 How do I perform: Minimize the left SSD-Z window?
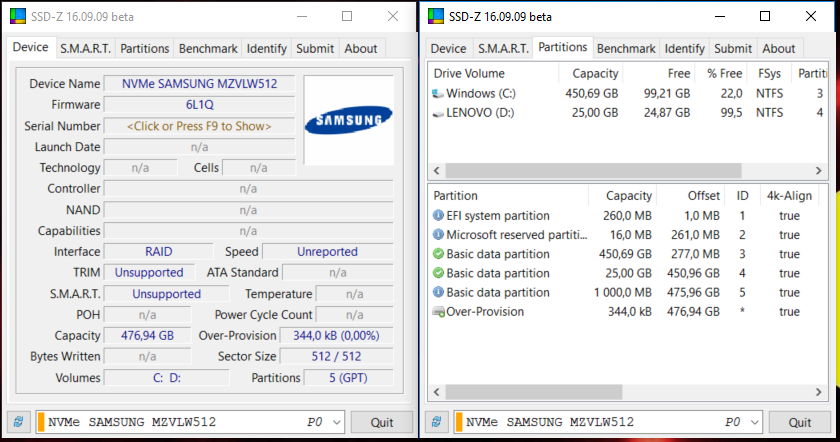(x=302, y=16)
